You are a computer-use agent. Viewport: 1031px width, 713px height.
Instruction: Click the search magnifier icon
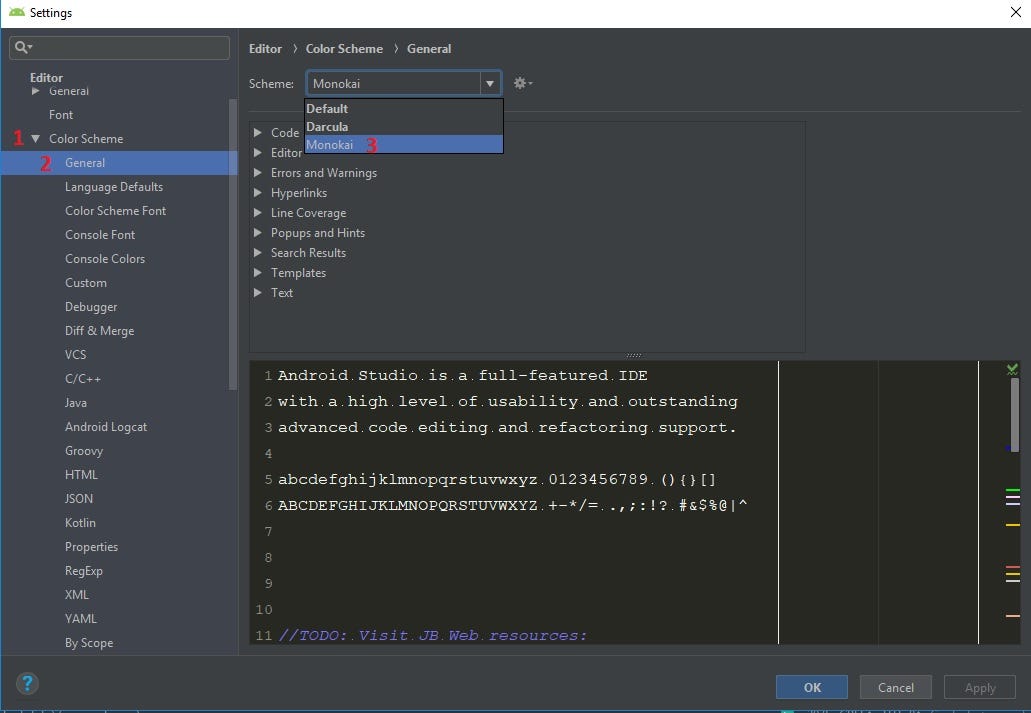pos(22,47)
